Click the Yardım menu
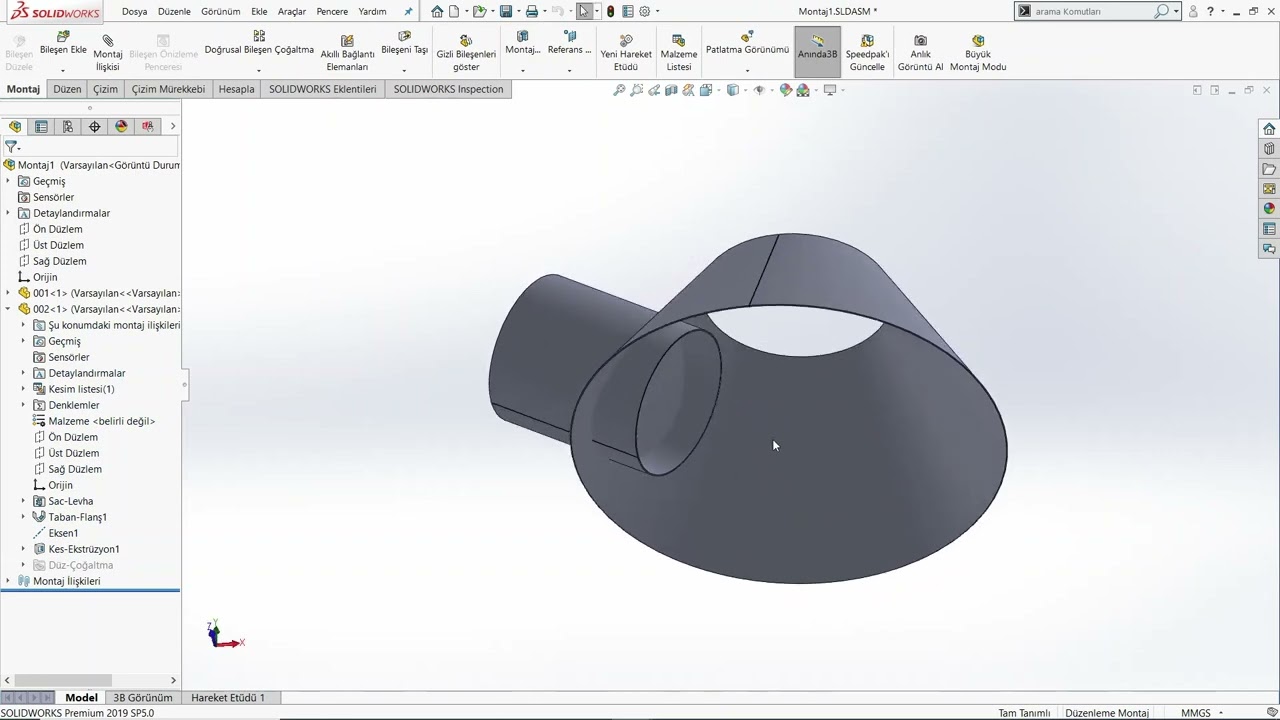 372,11
